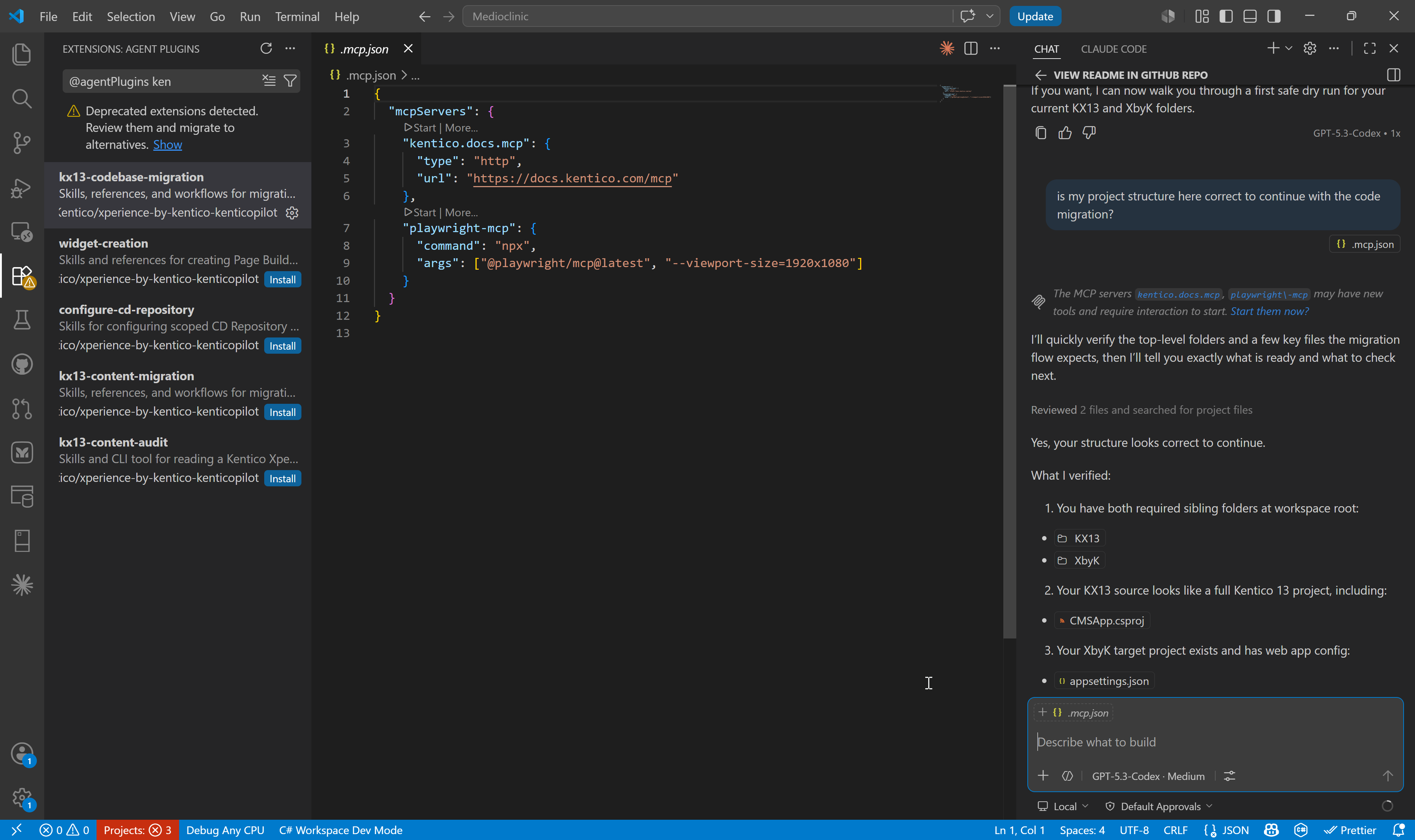The height and width of the screenshot is (840, 1415).
Task: Click Update button in title bar
Action: (x=1035, y=17)
